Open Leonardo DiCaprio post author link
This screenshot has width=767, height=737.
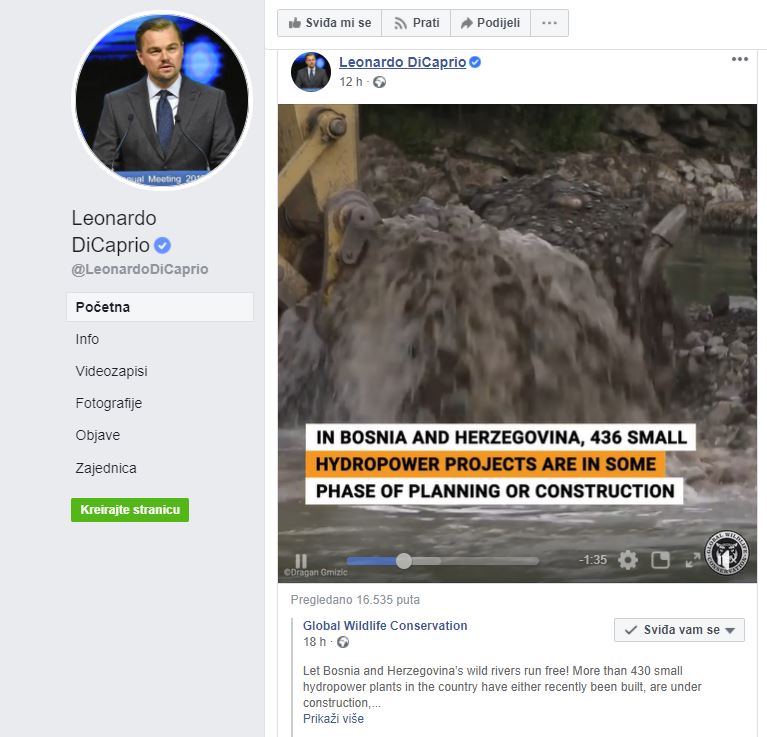tap(402, 62)
